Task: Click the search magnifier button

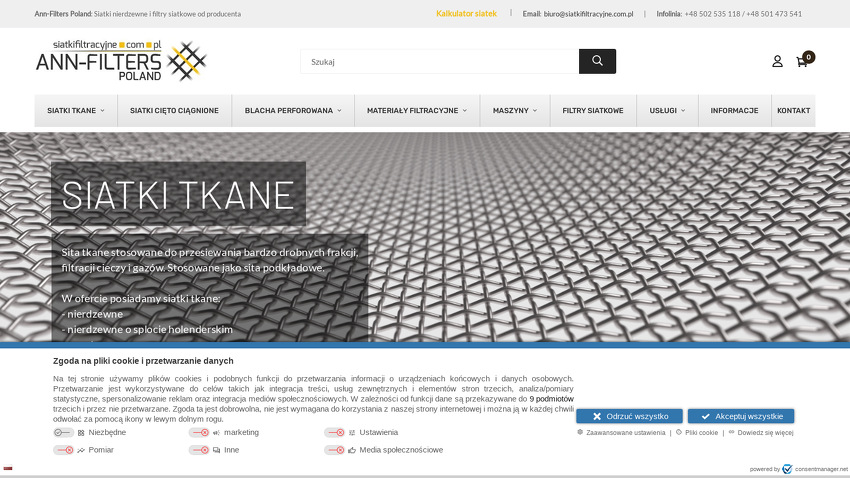Action: (597, 61)
